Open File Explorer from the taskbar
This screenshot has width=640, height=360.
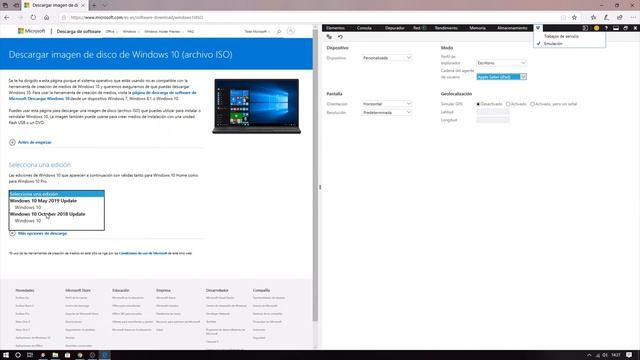(55, 355)
